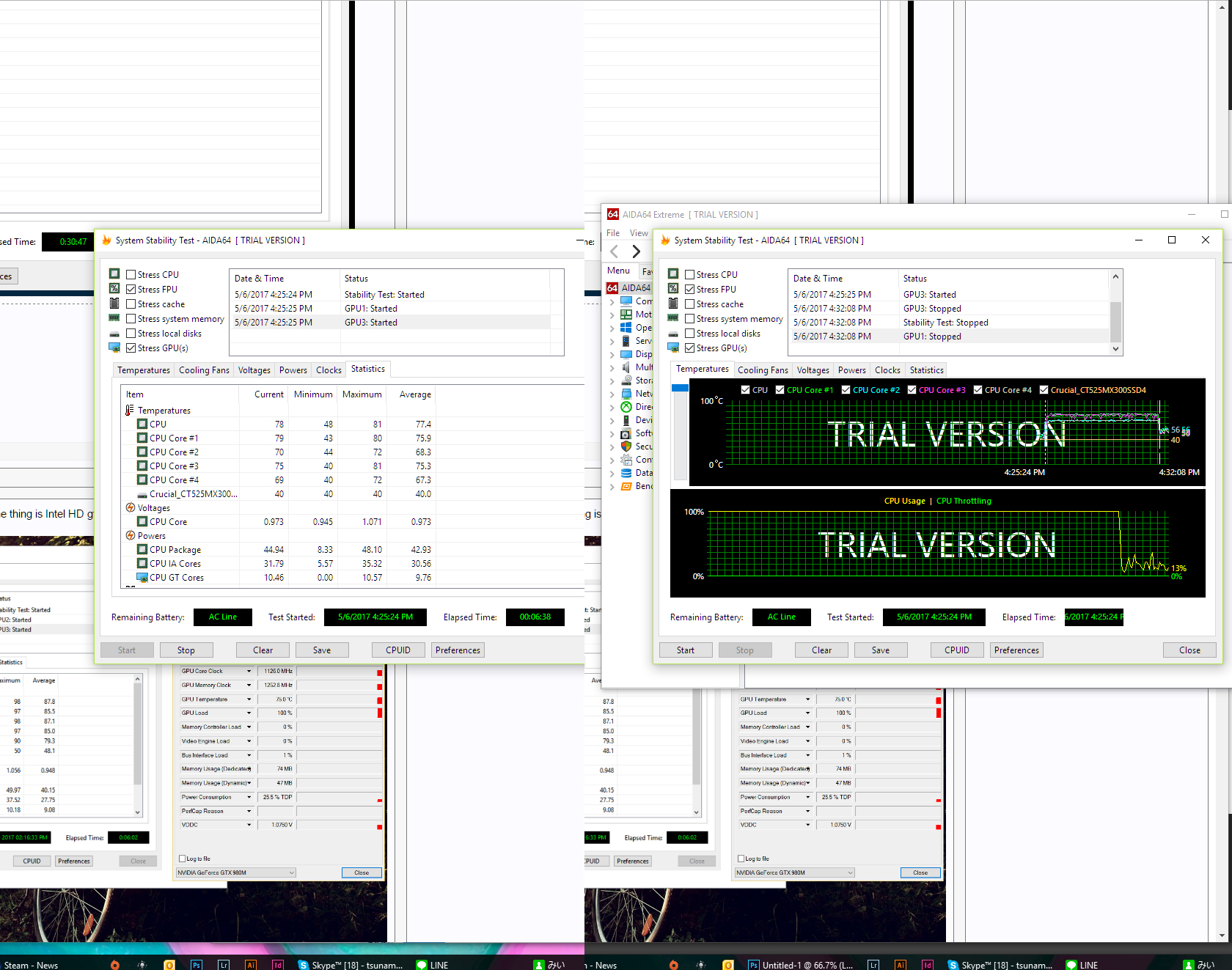Open Clocks tab in the stopped test window
Screen dimensions: 1232x970
point(887,370)
